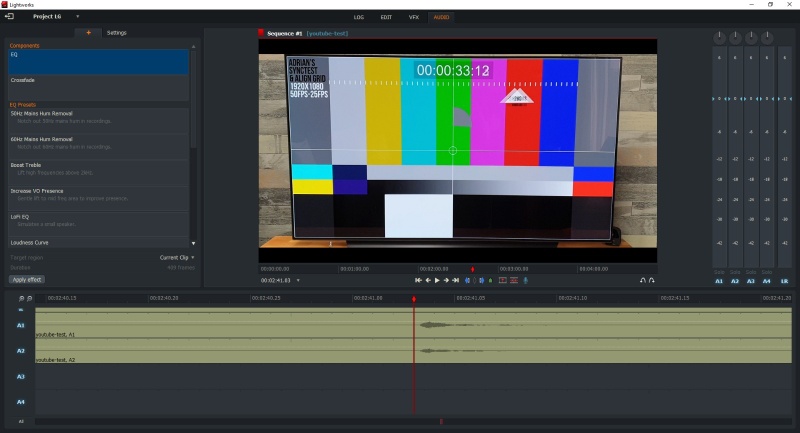Toggle Solo on mixer channel A3

click(x=750, y=271)
